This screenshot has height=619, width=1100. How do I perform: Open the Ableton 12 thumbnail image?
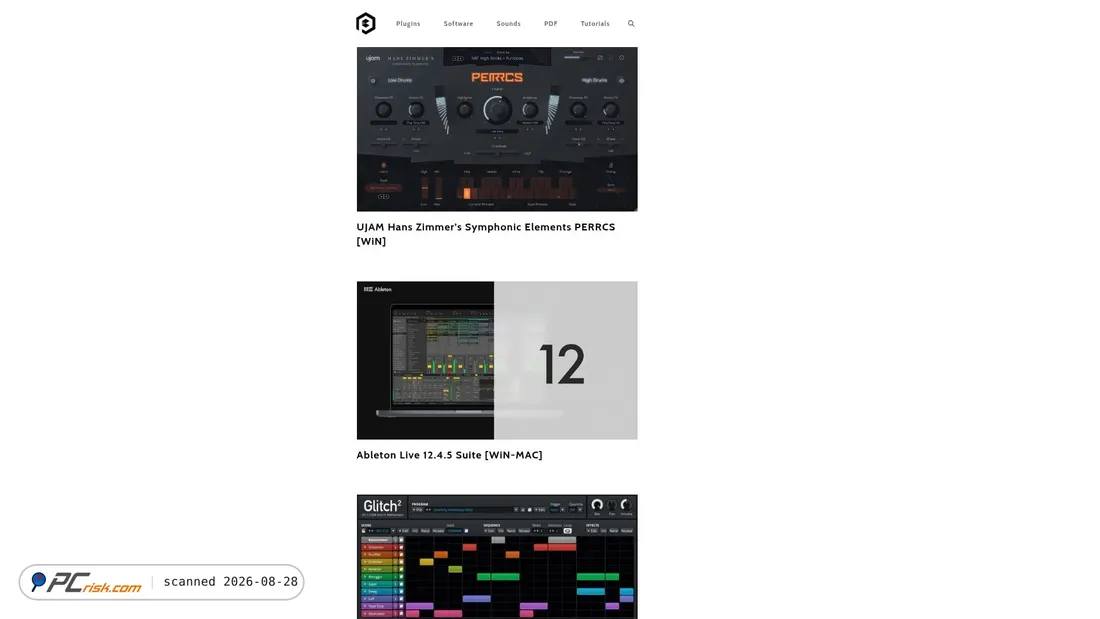497,361
